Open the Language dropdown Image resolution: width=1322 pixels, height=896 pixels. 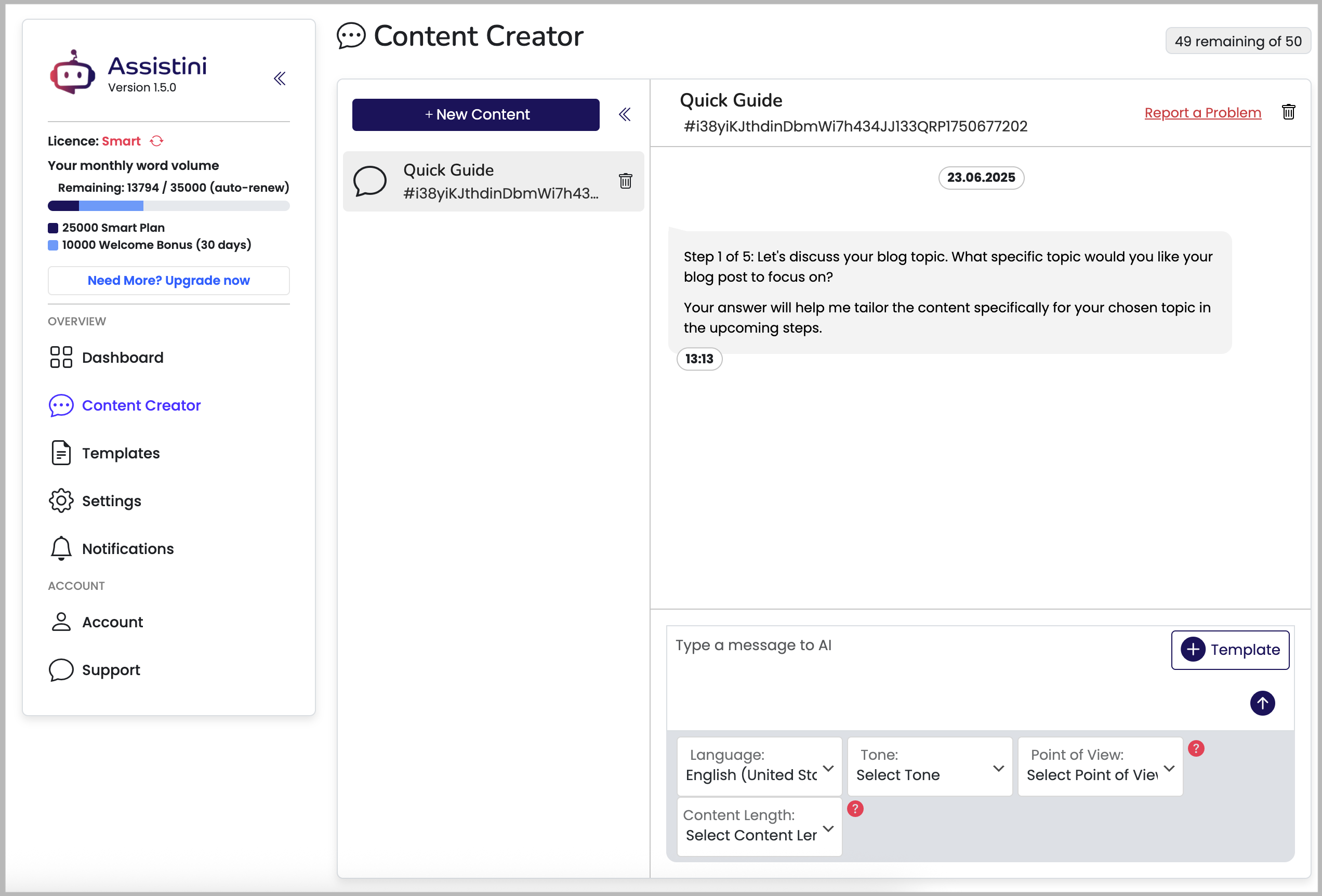[759, 766]
